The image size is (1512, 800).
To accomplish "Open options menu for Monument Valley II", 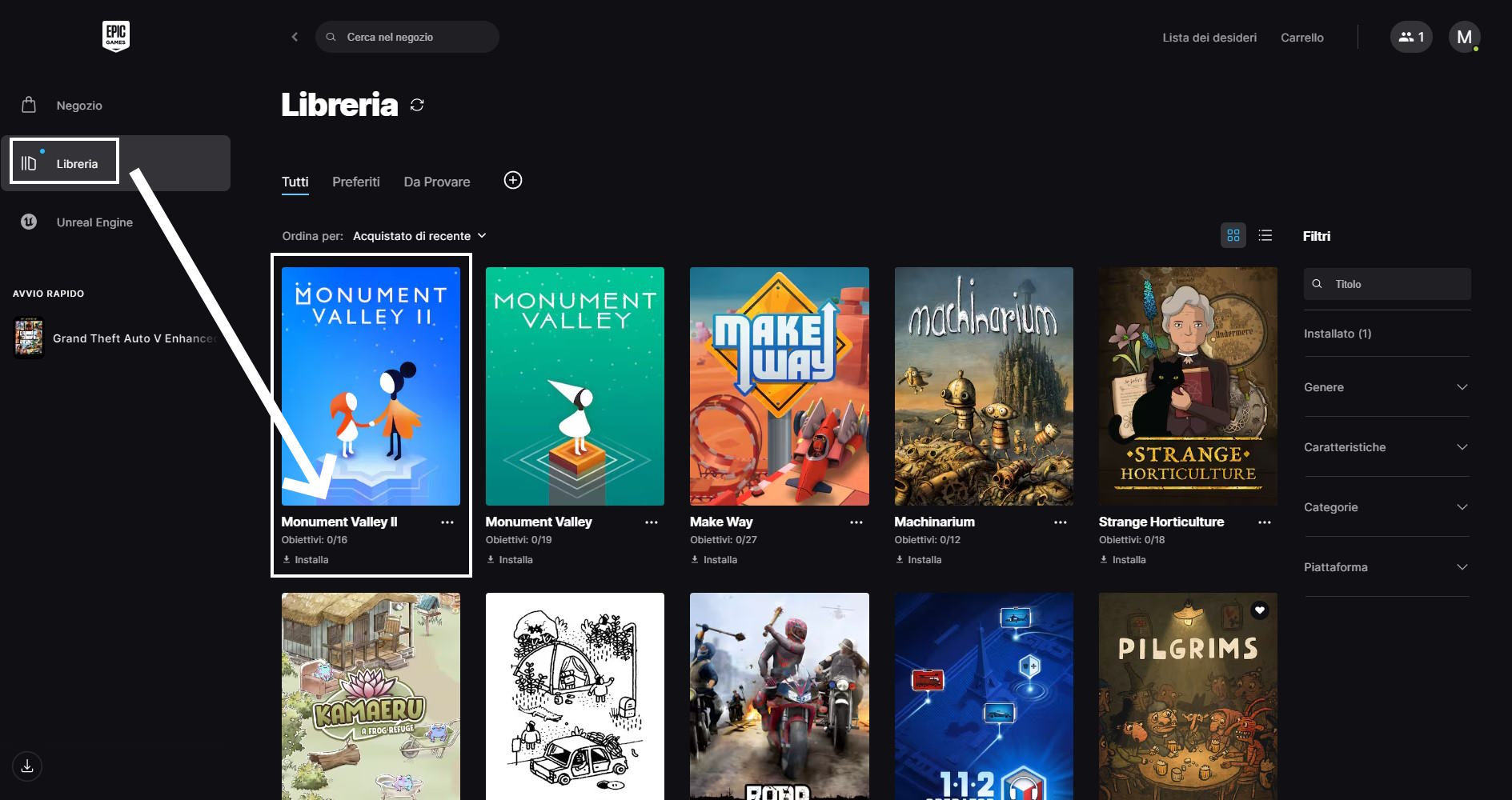I will pos(447,522).
